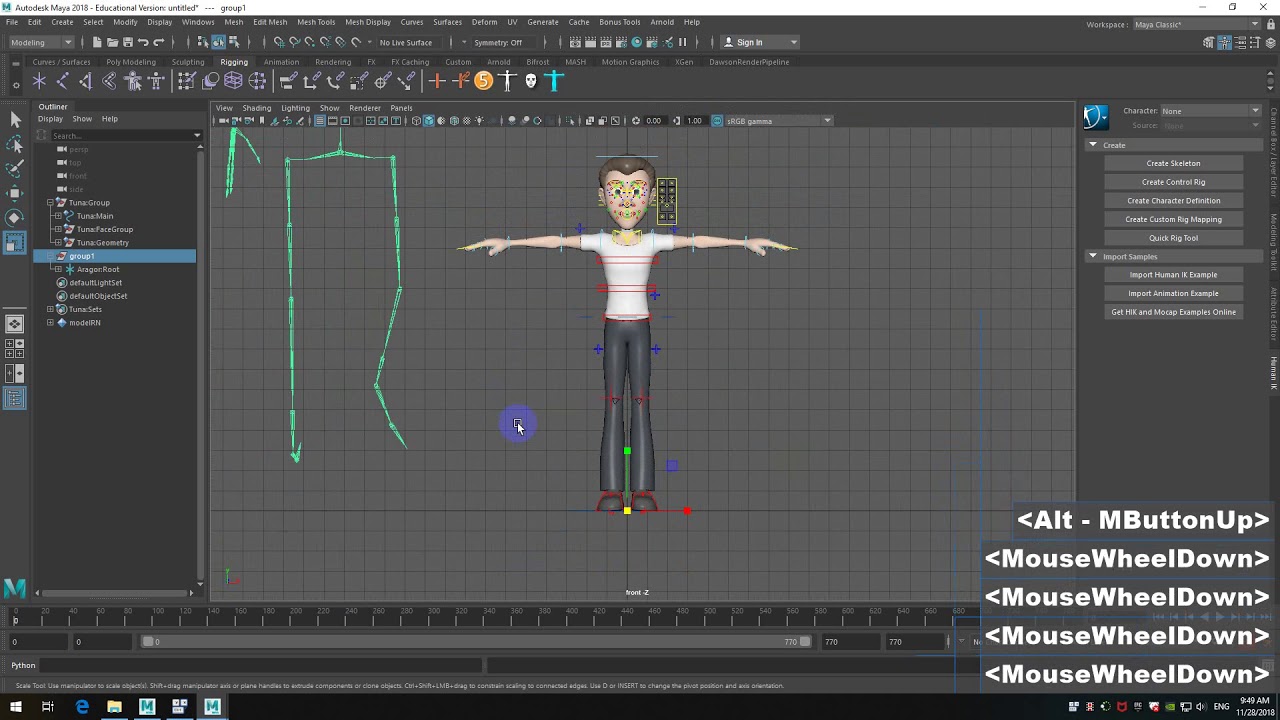Viewport: 1280px width, 720px height.
Task: Click the Undo arrow icon
Action: pos(143,42)
